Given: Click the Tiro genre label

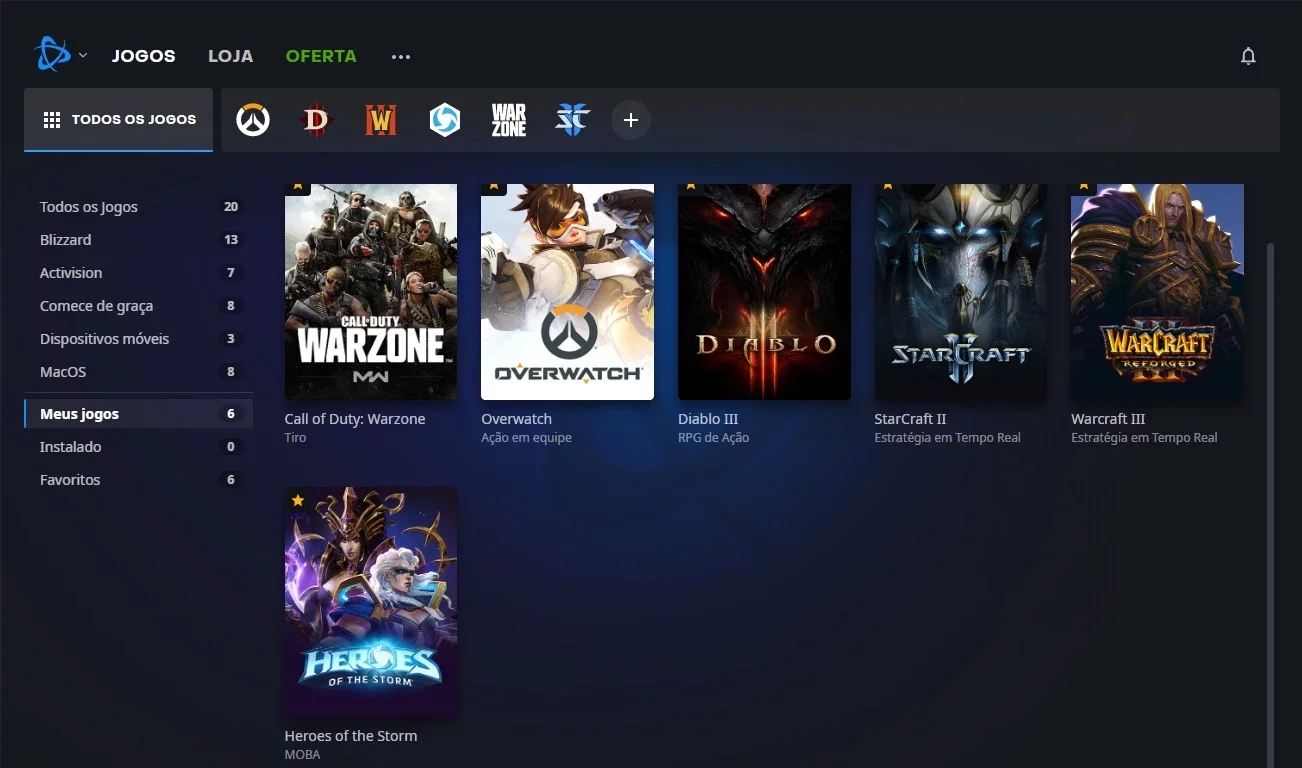Looking at the screenshot, I should pos(295,438).
